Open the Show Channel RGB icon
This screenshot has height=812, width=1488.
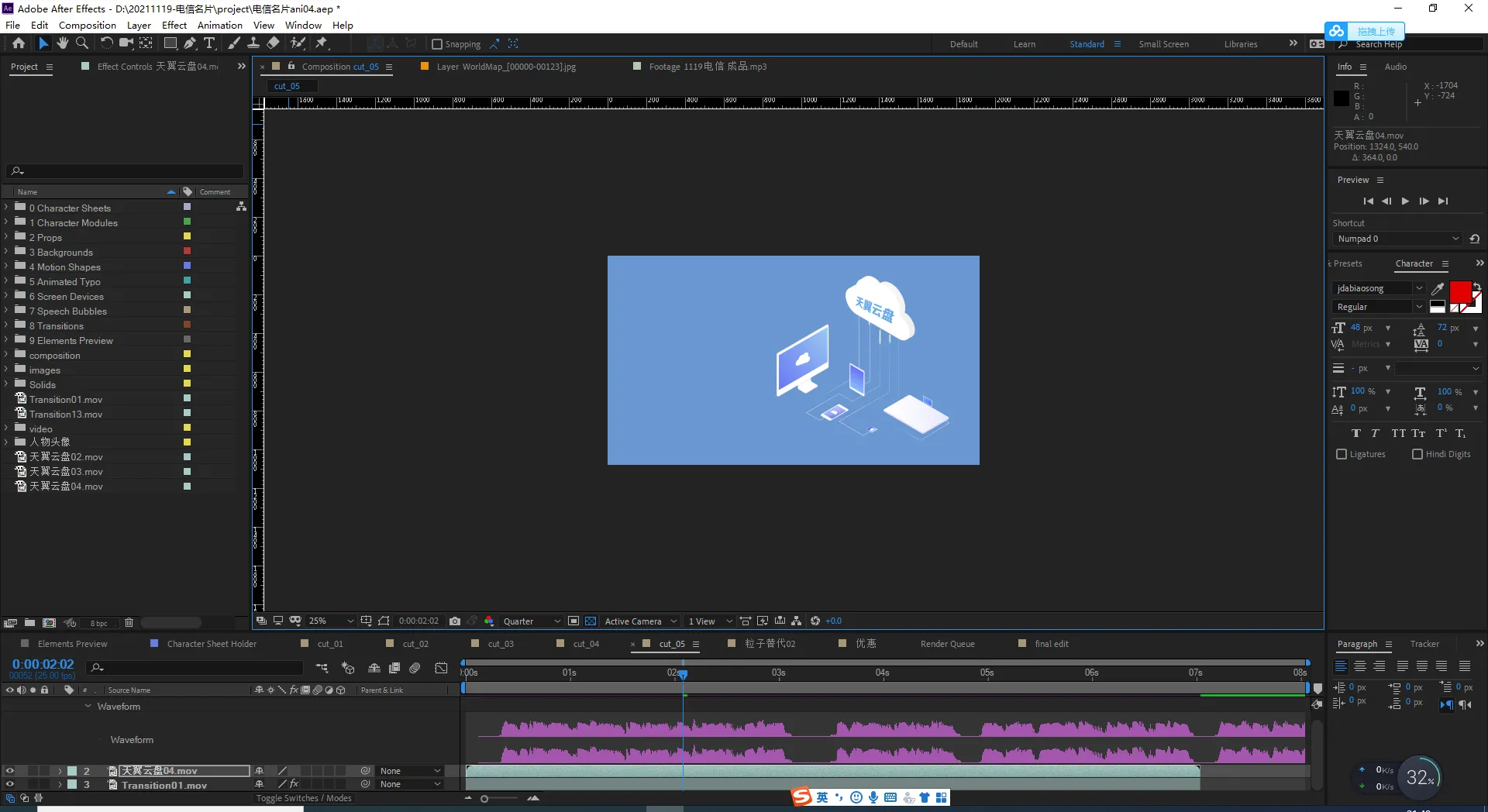[x=489, y=621]
